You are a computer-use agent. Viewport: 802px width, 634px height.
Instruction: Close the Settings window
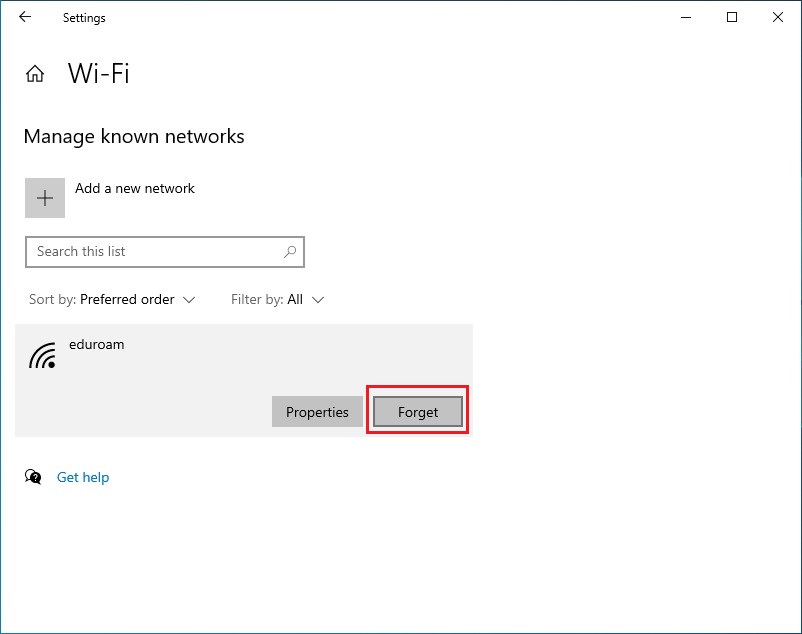click(778, 17)
